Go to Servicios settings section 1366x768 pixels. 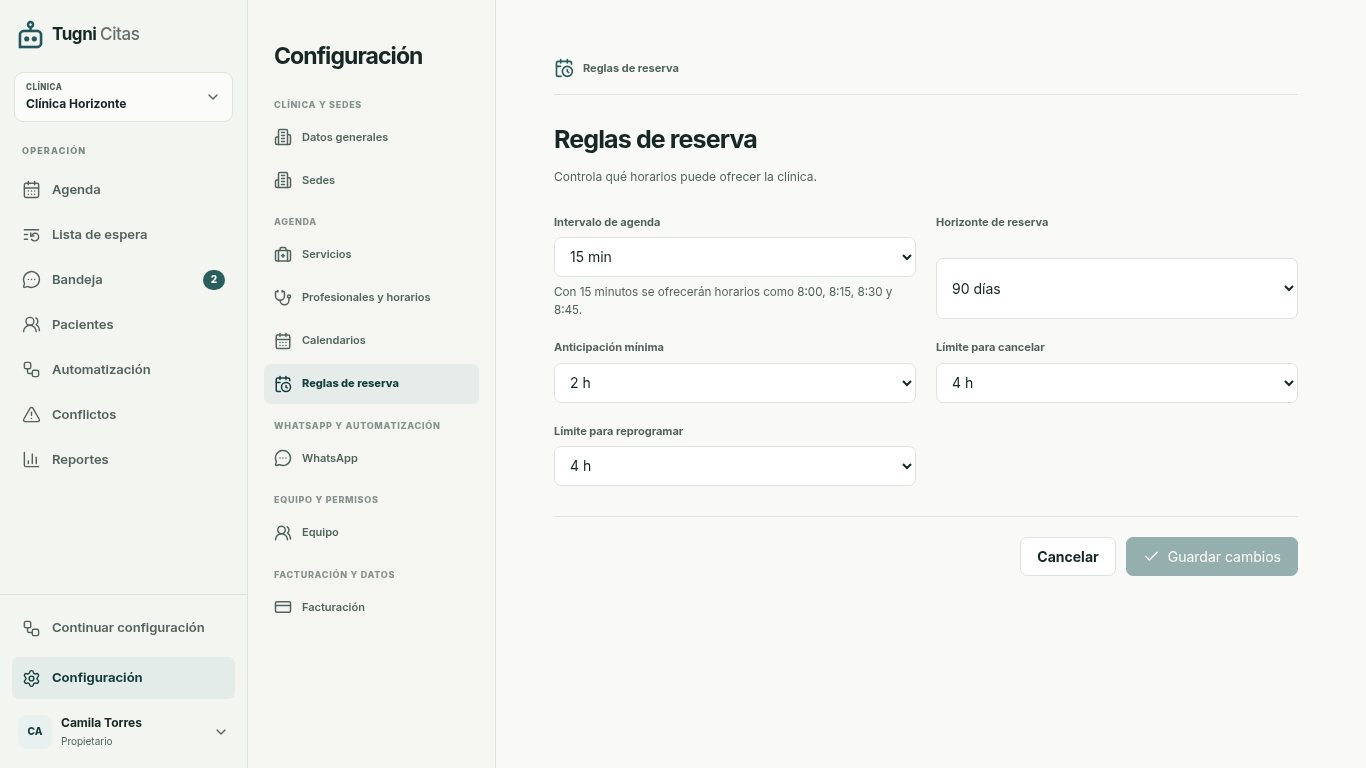371,254
